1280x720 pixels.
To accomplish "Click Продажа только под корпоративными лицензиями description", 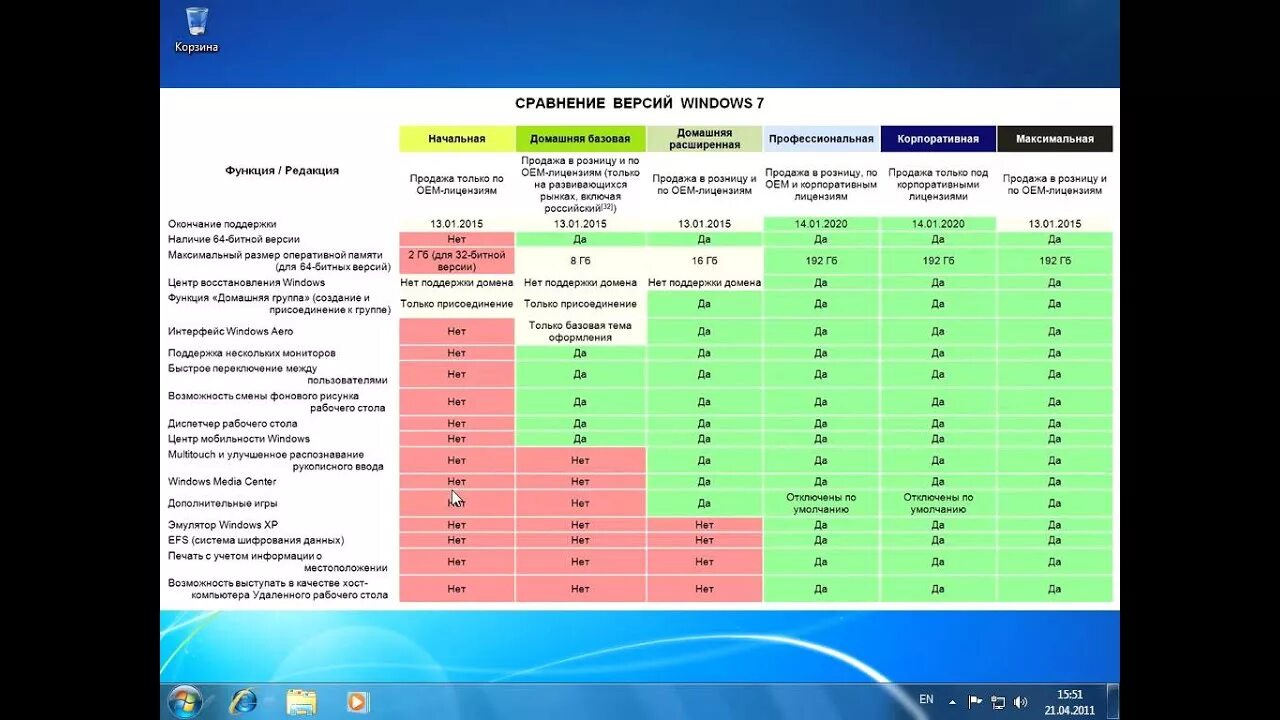I will [938, 185].
